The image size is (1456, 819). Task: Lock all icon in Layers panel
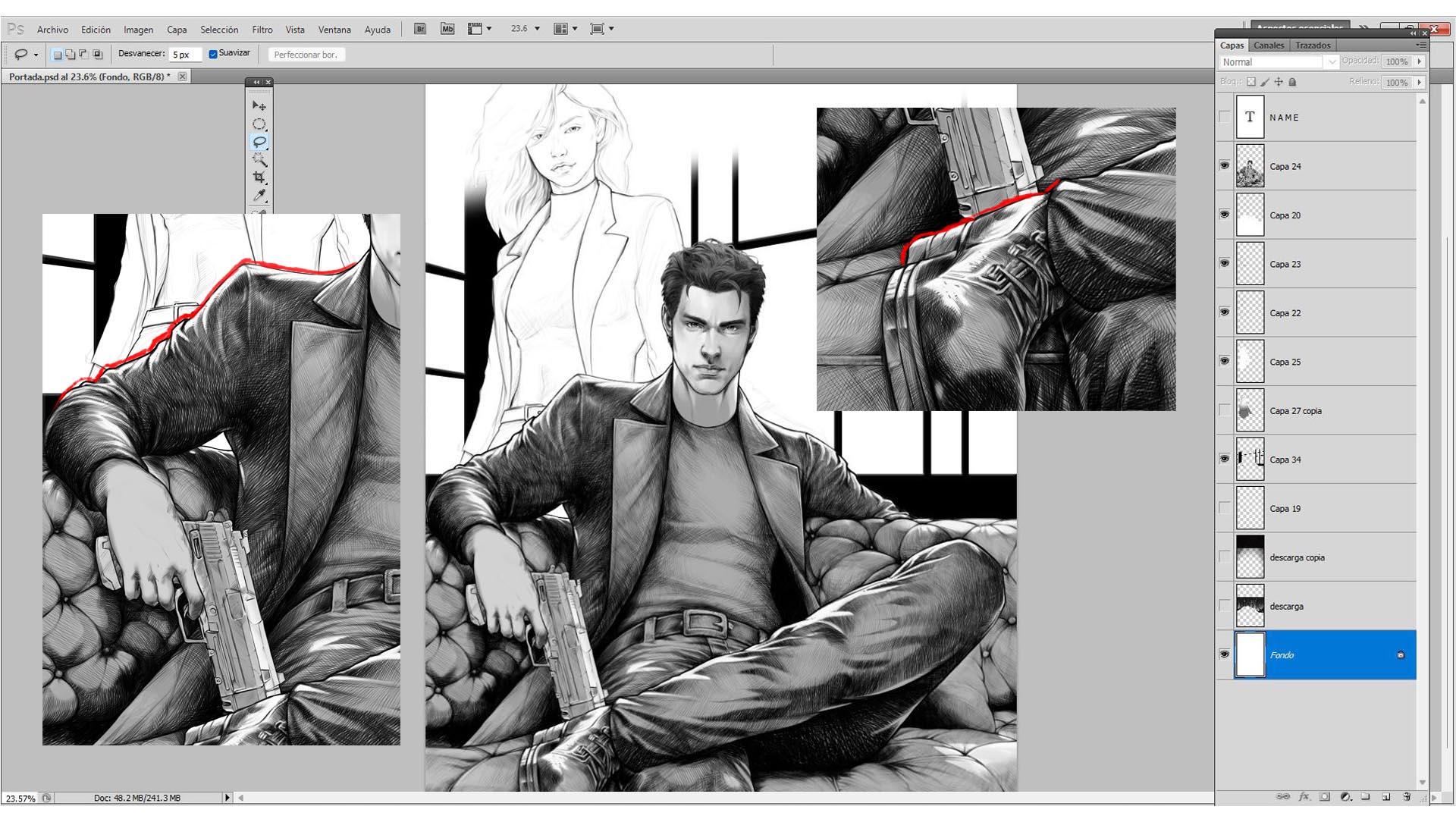click(1292, 82)
